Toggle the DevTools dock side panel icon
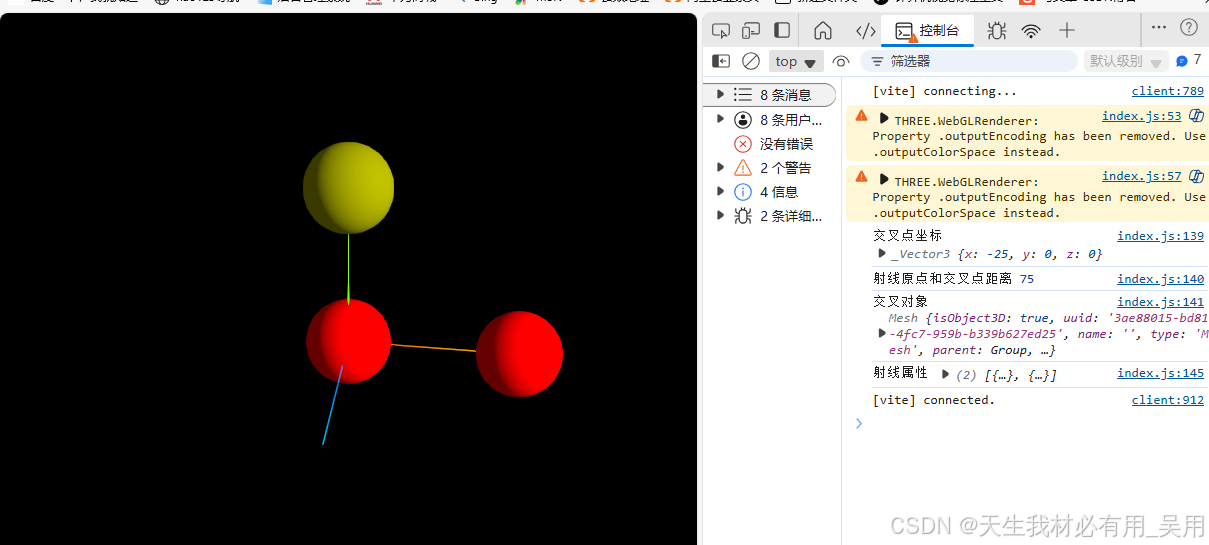1209x545 pixels. [x=782, y=30]
